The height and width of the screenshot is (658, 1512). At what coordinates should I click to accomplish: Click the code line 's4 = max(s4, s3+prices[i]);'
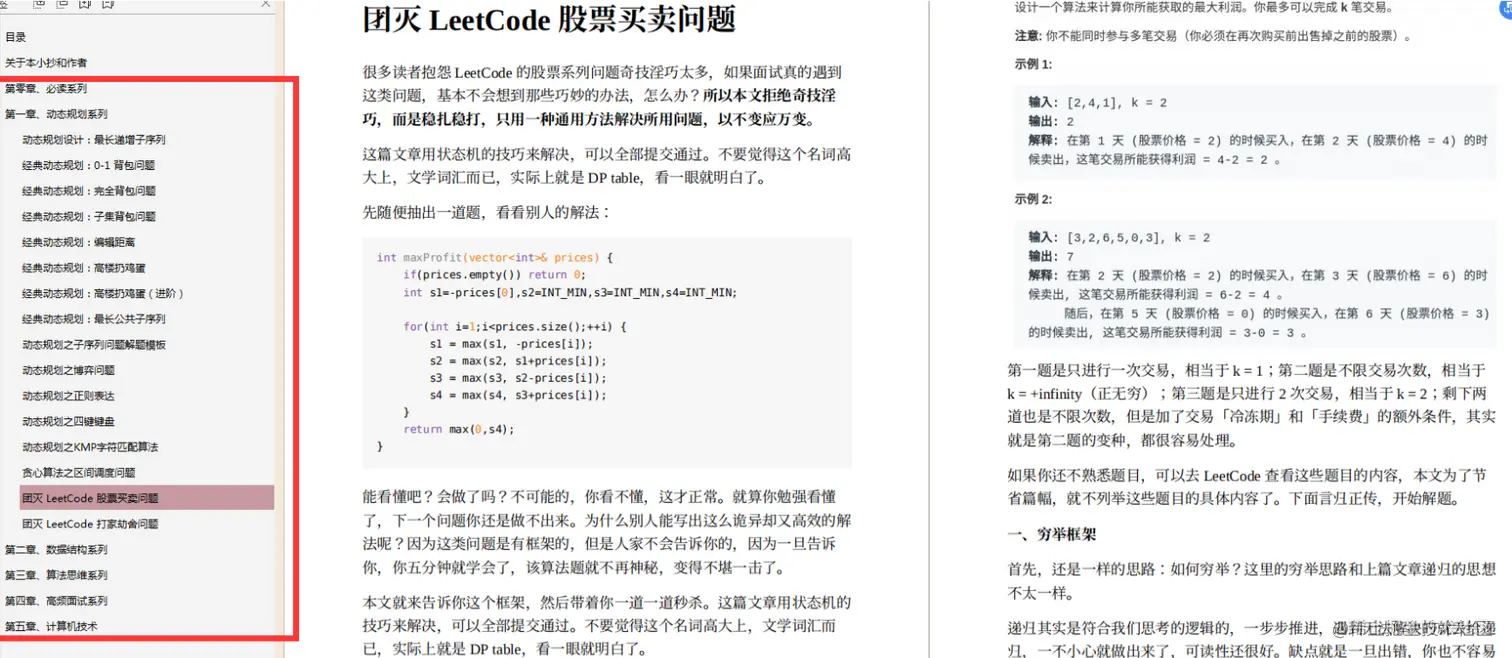click(518, 395)
